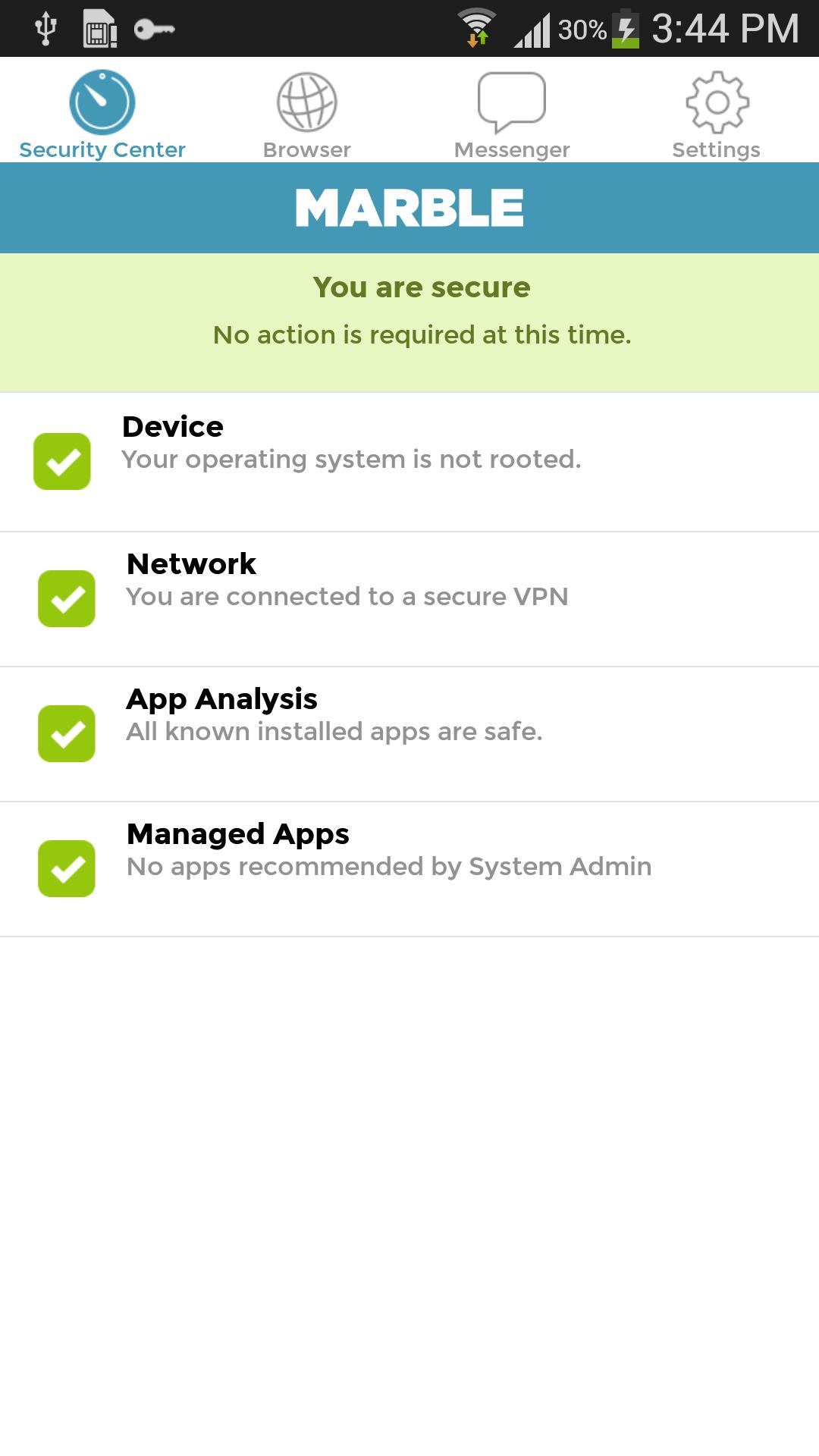Image resolution: width=819 pixels, height=1456 pixels.
Task: Click the Network green checkmark box
Action: point(67,598)
